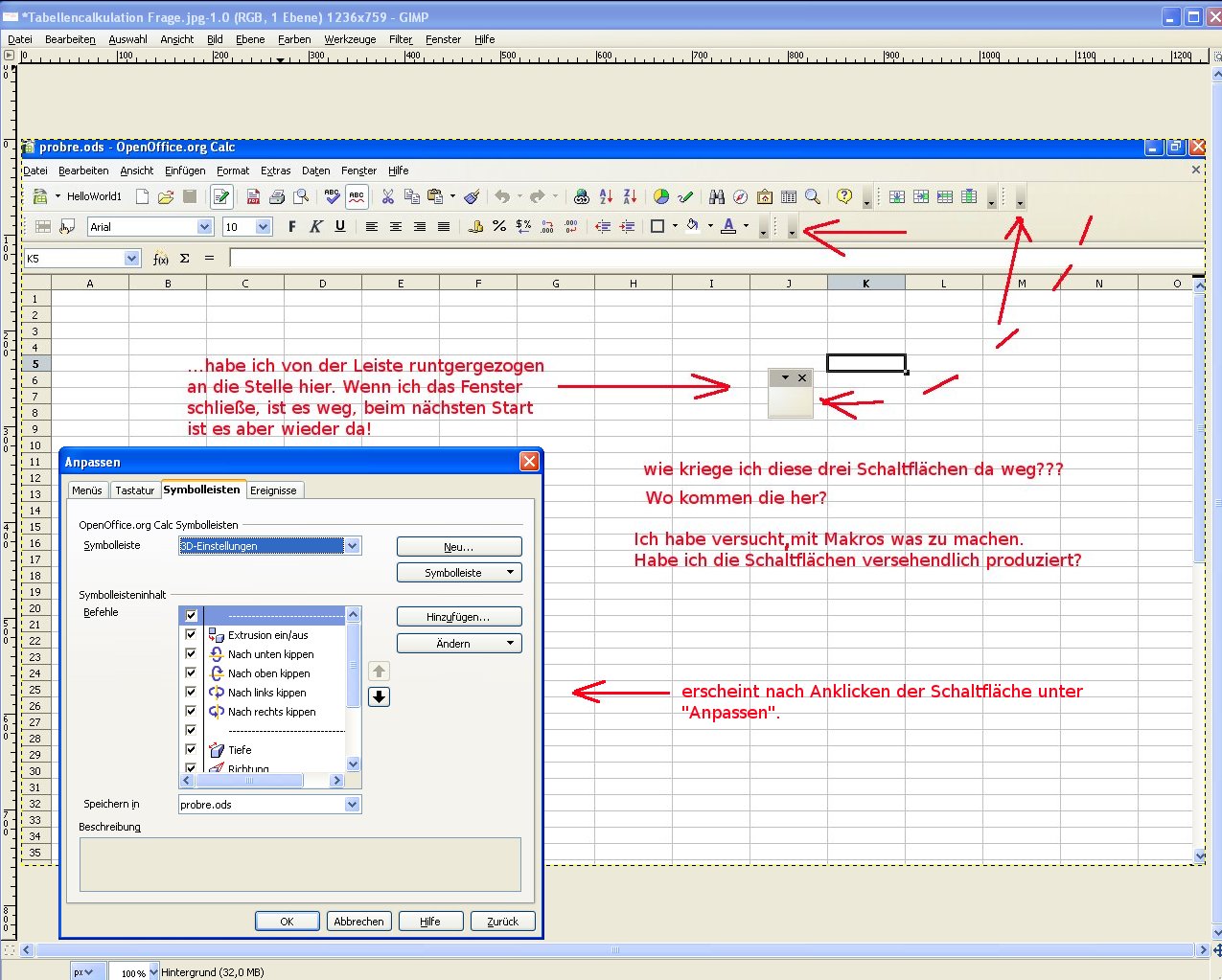Click the move-down arrow in Anpassen dialog
The height and width of the screenshot is (980, 1222).
coord(380,696)
